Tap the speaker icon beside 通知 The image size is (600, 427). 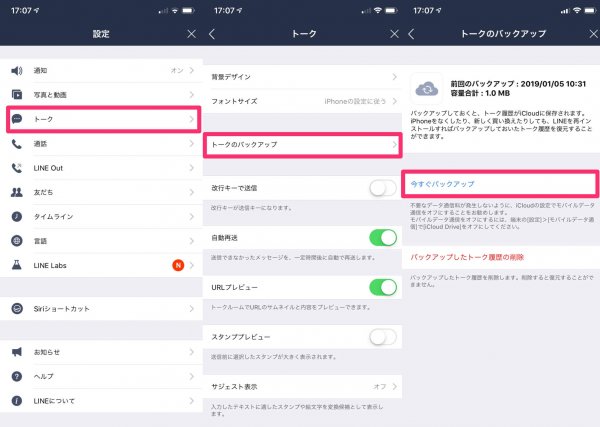click(x=16, y=70)
